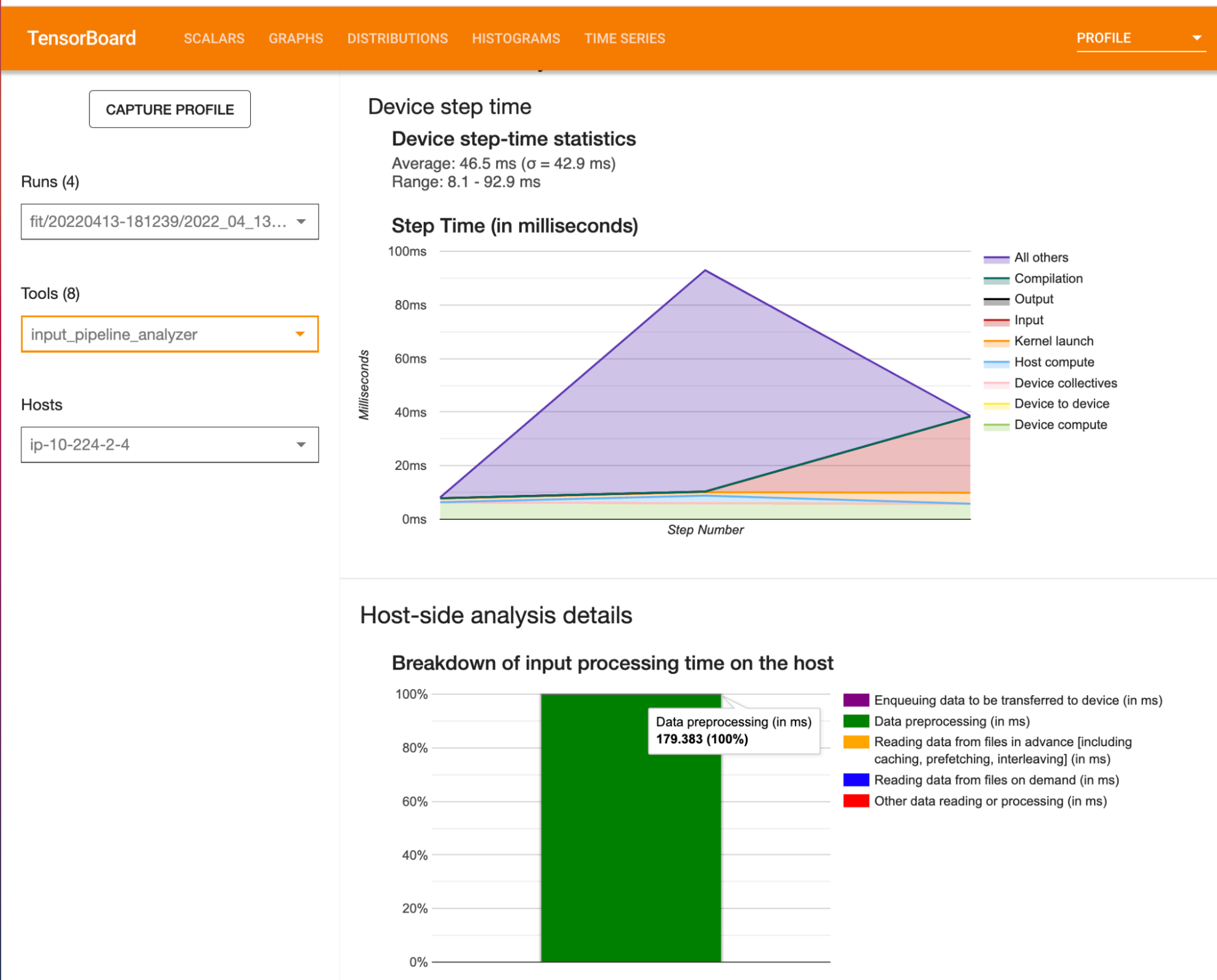1217x980 pixels.
Task: Click the Compilation legend color line
Action: [996, 279]
